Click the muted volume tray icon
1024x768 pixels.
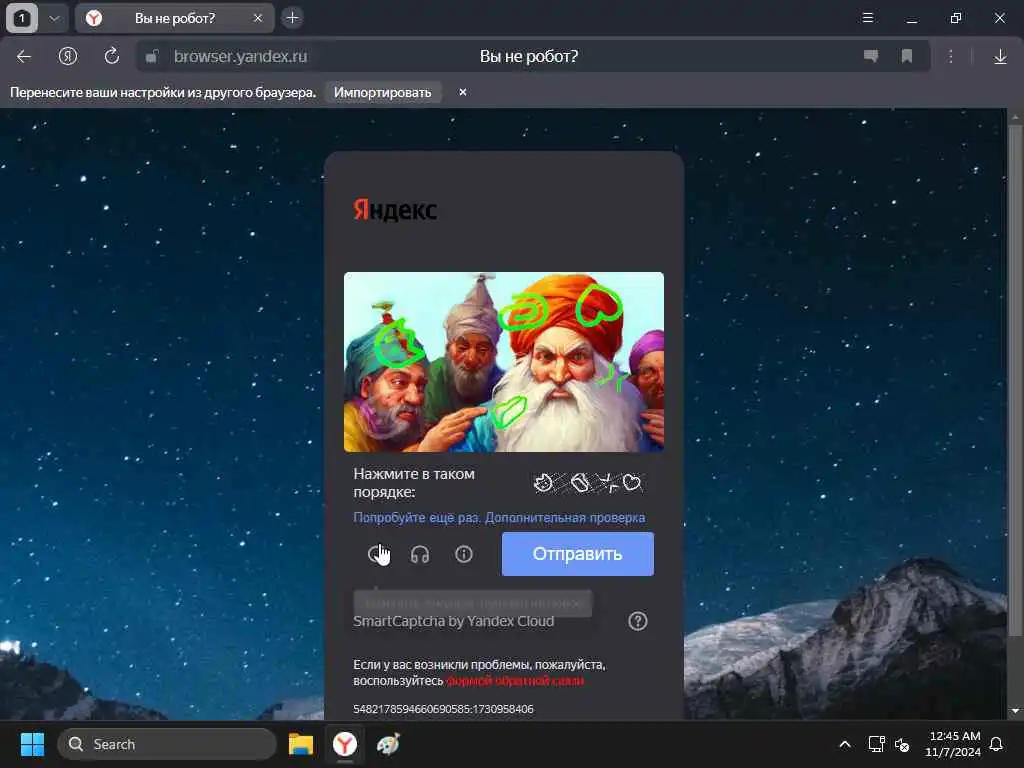pyautogui.click(x=903, y=744)
